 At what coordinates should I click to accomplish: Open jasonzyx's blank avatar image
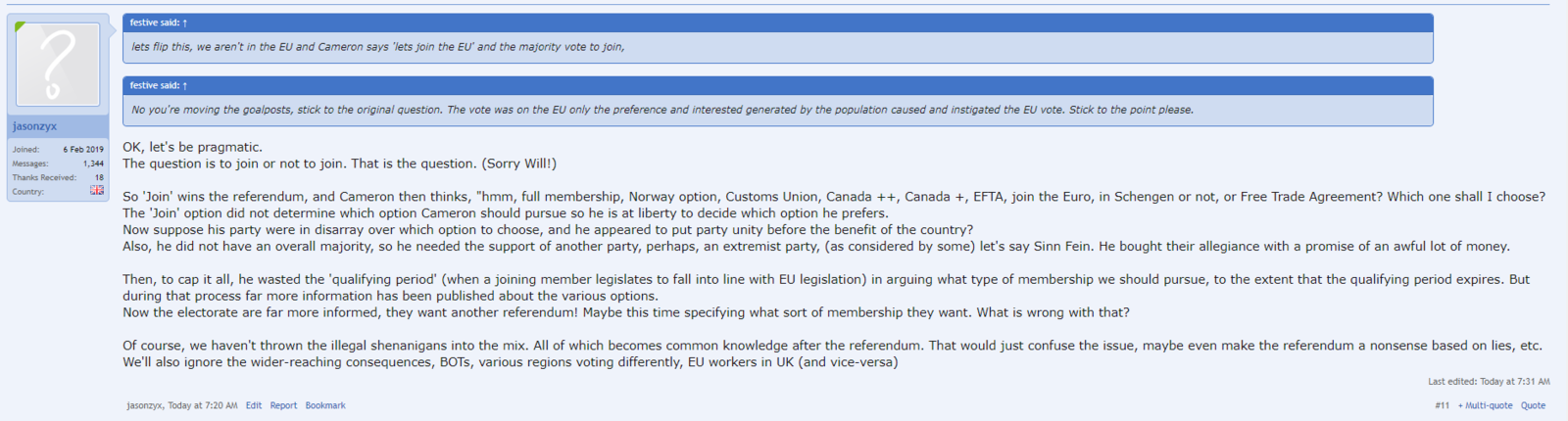pos(58,64)
